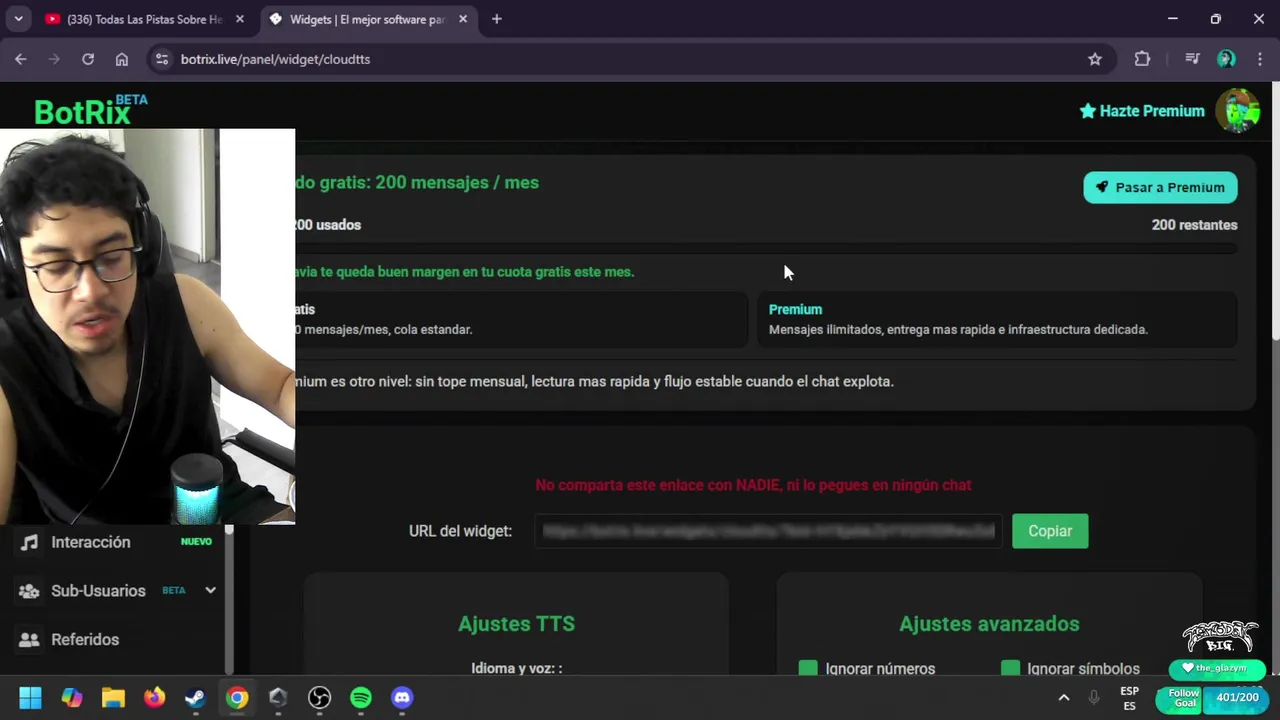Open Firefox from the taskbar
Image resolution: width=1280 pixels, height=720 pixels.
154,697
